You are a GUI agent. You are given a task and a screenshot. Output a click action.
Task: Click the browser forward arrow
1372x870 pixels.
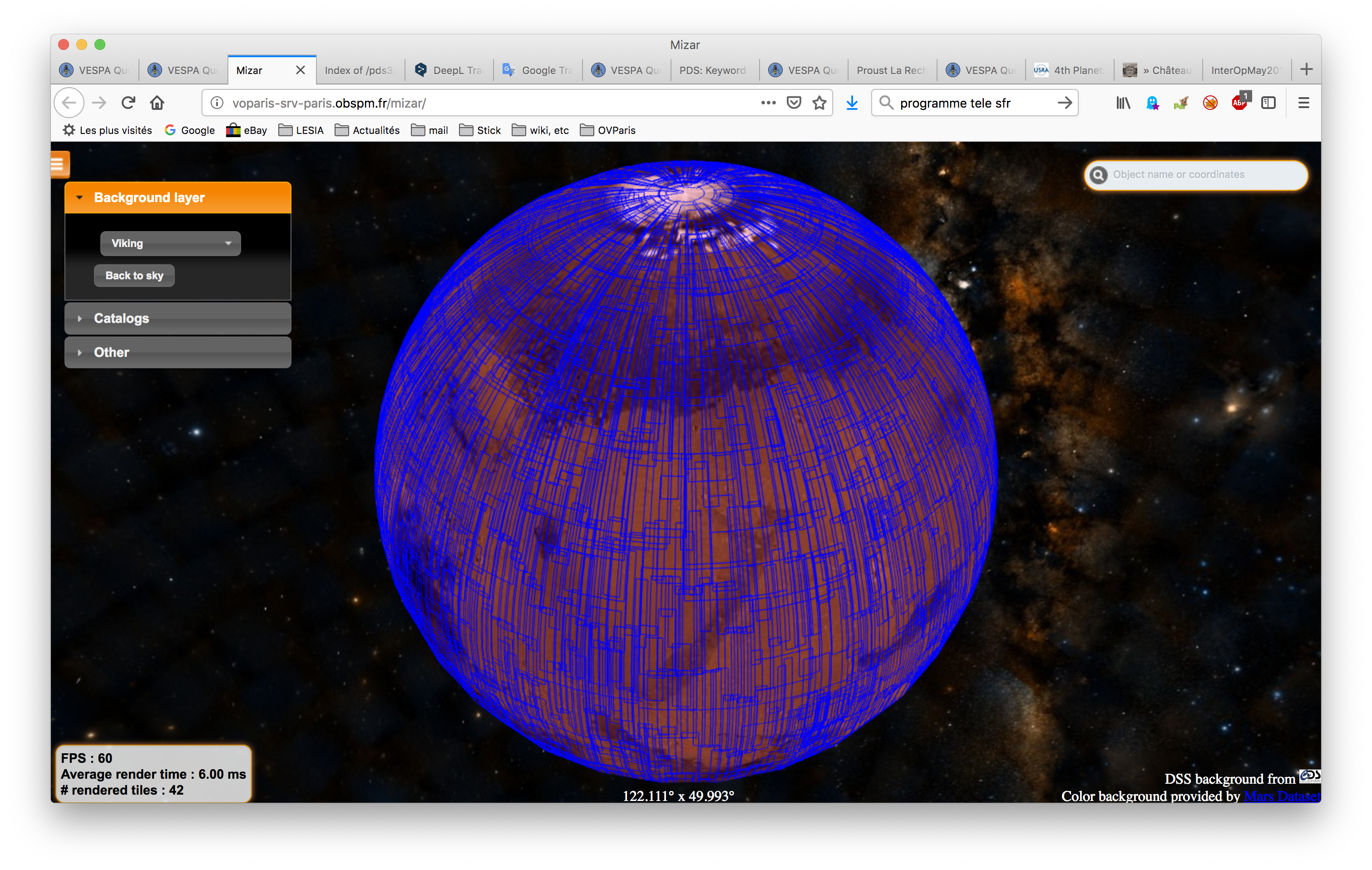click(x=99, y=103)
